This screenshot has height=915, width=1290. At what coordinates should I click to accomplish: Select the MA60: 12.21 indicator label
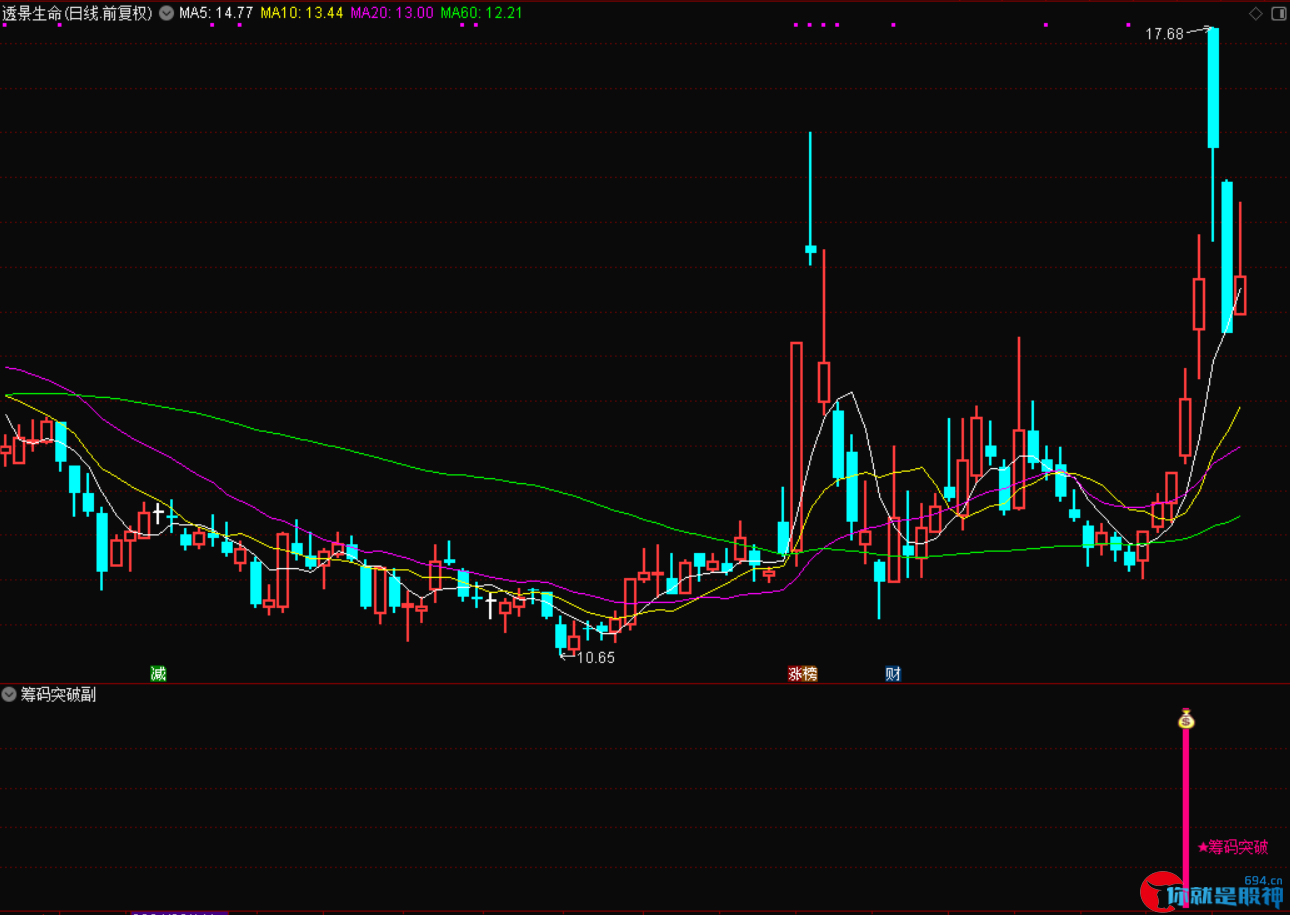482,13
